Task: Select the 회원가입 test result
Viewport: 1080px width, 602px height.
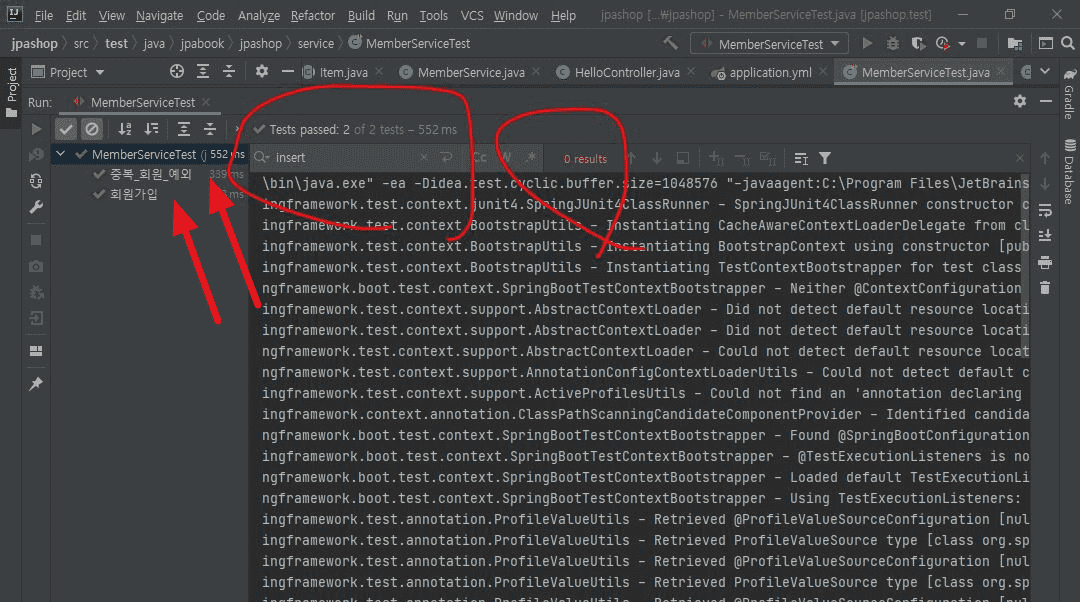Action: tap(133, 194)
